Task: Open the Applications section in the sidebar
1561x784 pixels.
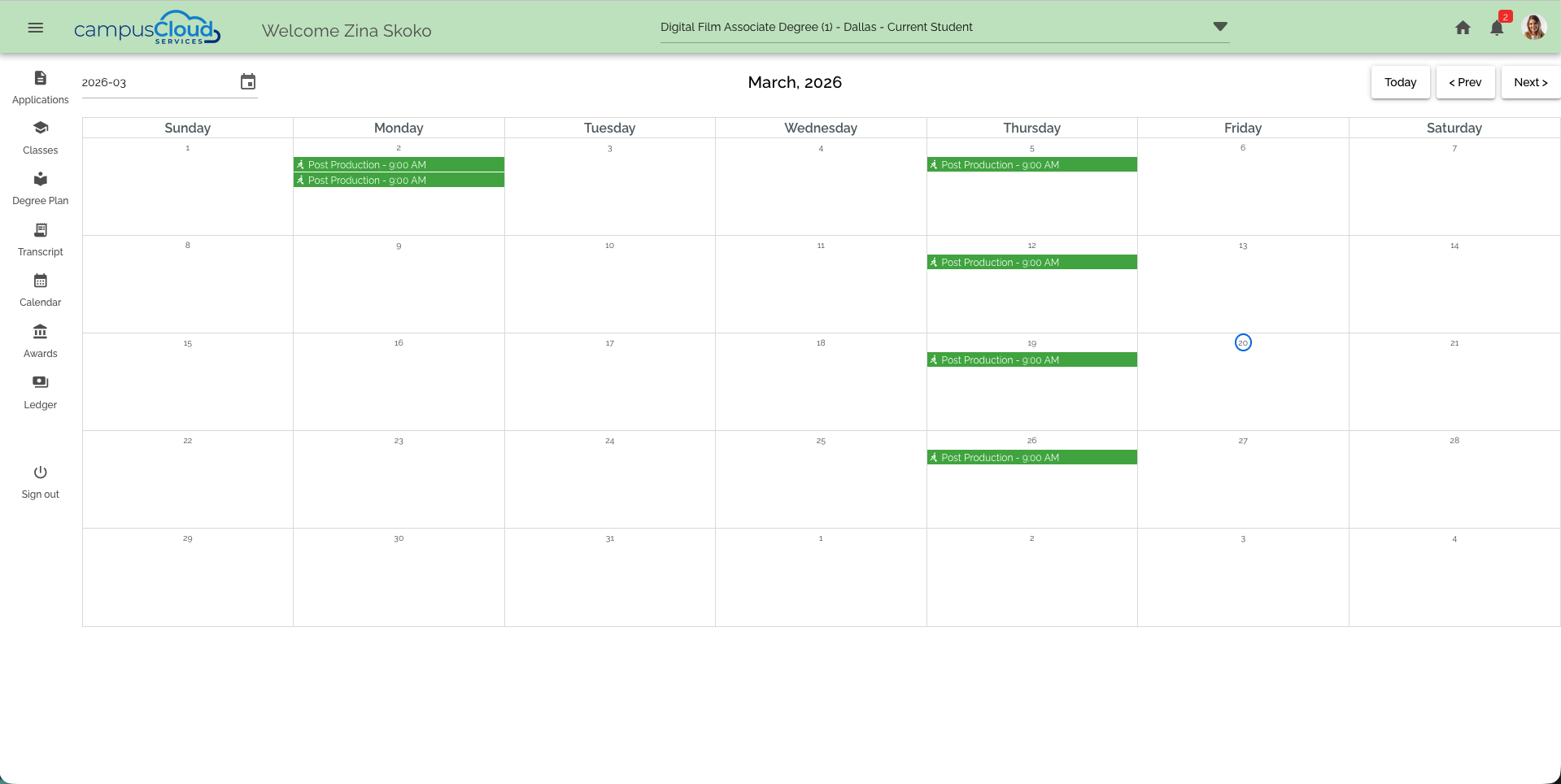Action: tap(40, 86)
